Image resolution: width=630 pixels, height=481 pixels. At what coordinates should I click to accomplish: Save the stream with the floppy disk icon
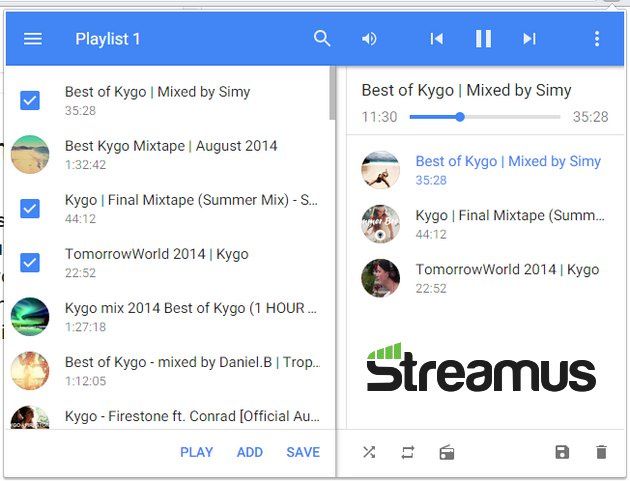pyautogui.click(x=562, y=452)
